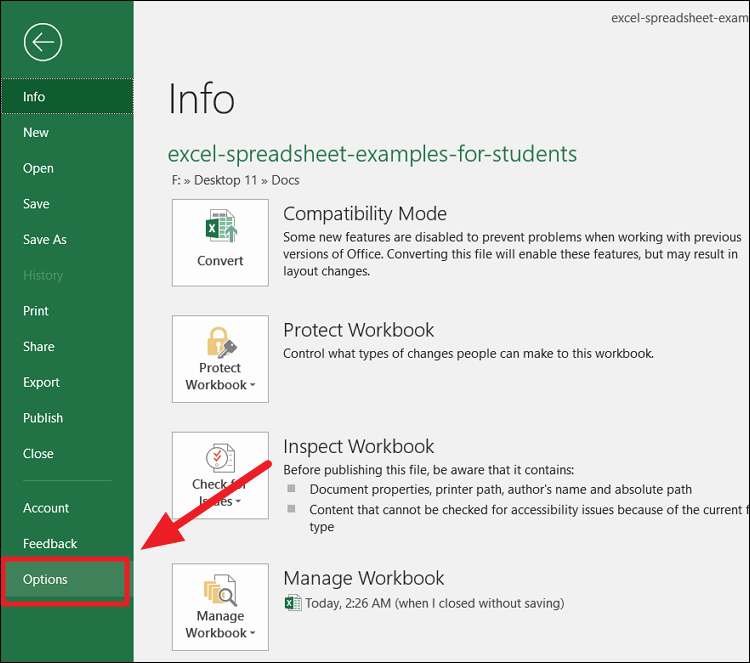Click the back arrow circle icon
This screenshot has height=663, width=750.
point(43,42)
